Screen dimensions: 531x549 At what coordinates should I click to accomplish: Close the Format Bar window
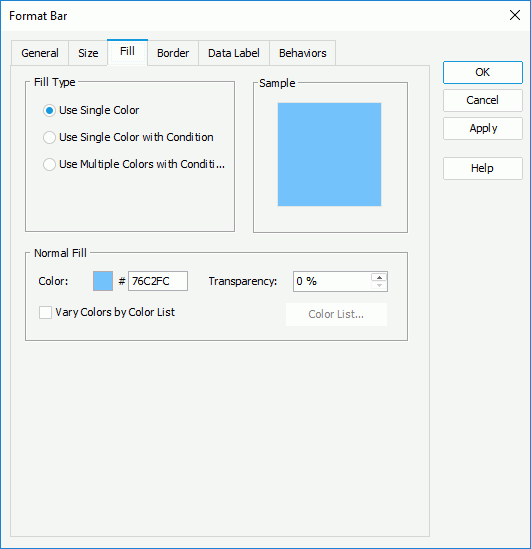pos(515,15)
